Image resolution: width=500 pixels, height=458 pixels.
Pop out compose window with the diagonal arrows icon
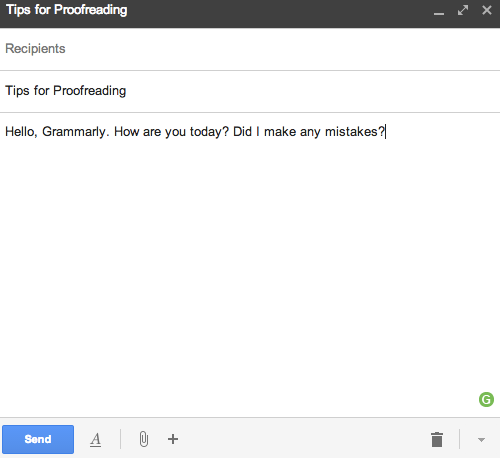(x=463, y=10)
